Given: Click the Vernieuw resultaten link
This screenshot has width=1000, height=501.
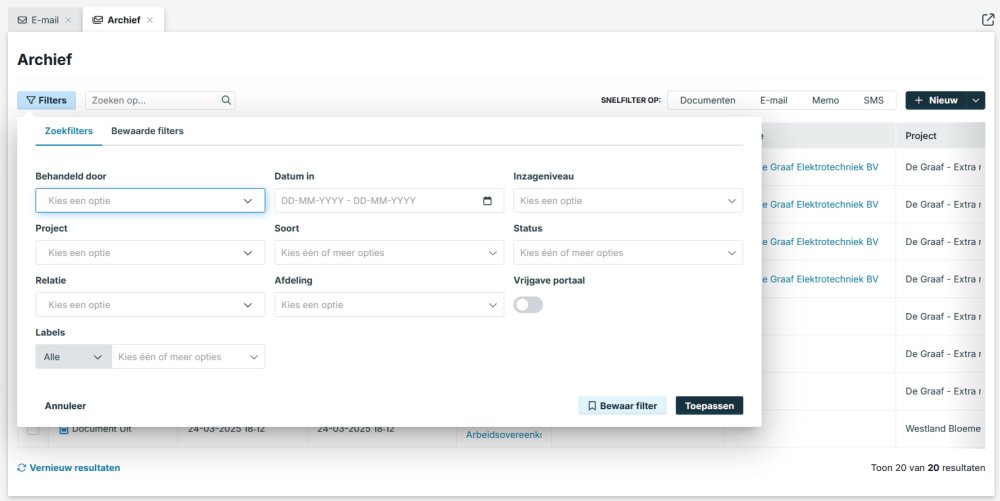Looking at the screenshot, I should [x=75, y=467].
